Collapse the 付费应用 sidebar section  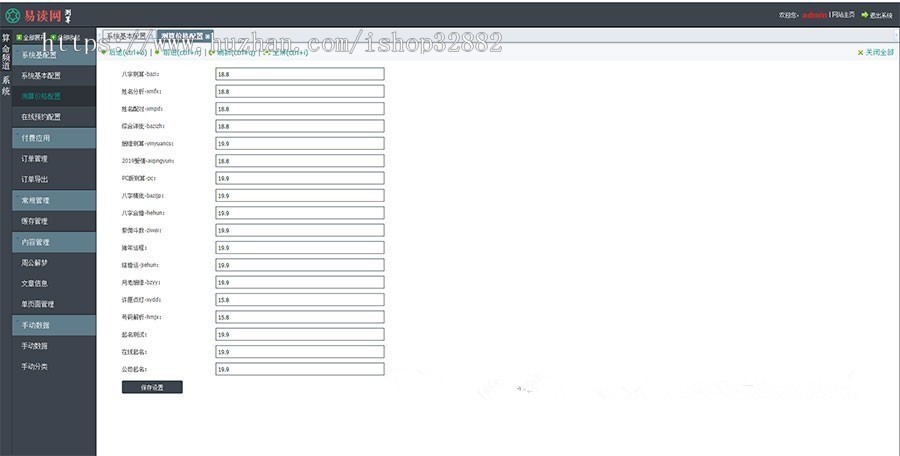pyautogui.click(x=55, y=138)
